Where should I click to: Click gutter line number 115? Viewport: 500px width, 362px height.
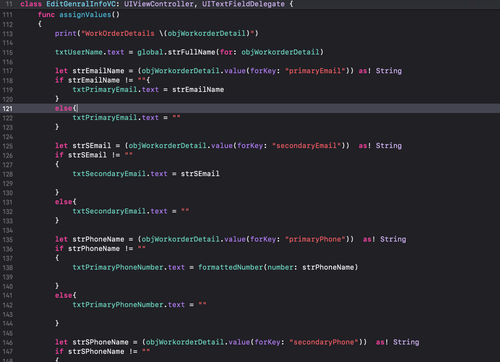7,53
